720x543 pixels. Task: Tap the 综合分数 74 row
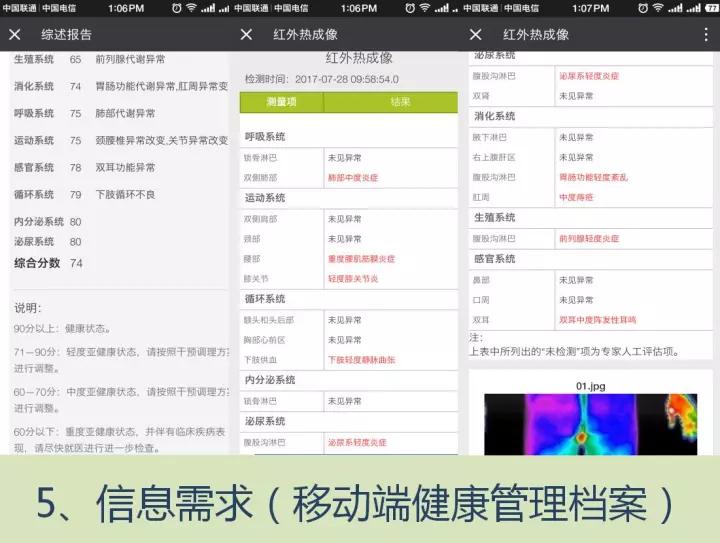click(48, 263)
